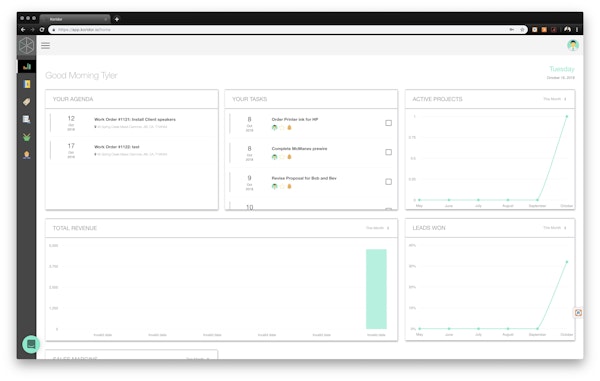Image resolution: width=600 pixels, height=381 pixels.
Task: Go forward with browser forward arrow
Action: [x=33, y=29]
